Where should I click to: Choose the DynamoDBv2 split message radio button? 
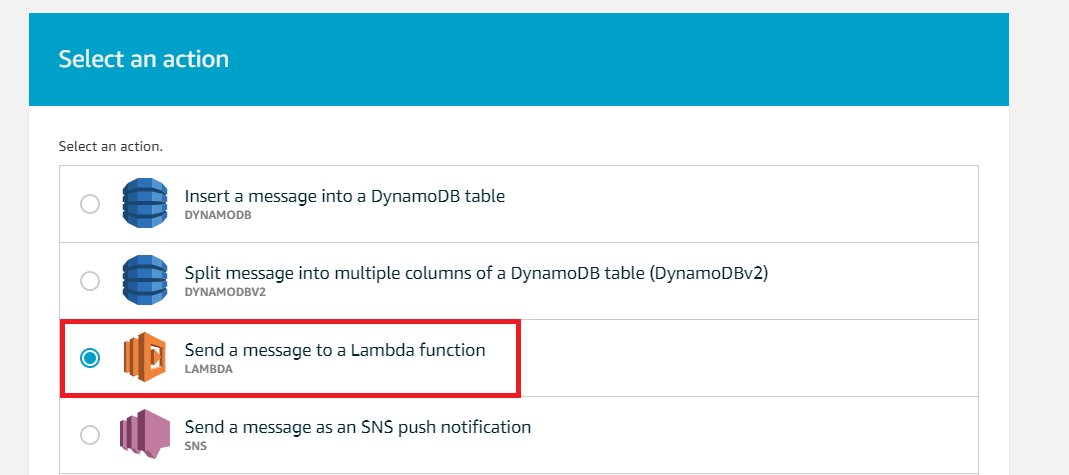tap(90, 281)
